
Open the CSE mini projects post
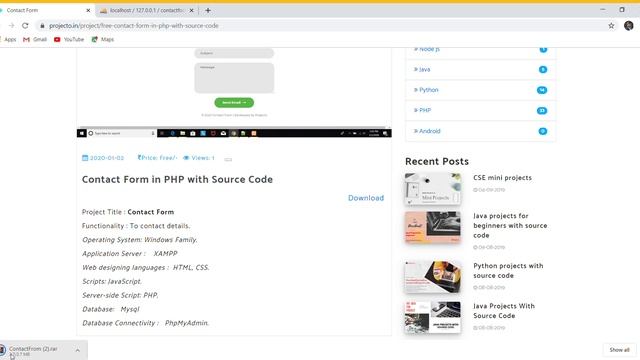pyautogui.click(x=502, y=178)
